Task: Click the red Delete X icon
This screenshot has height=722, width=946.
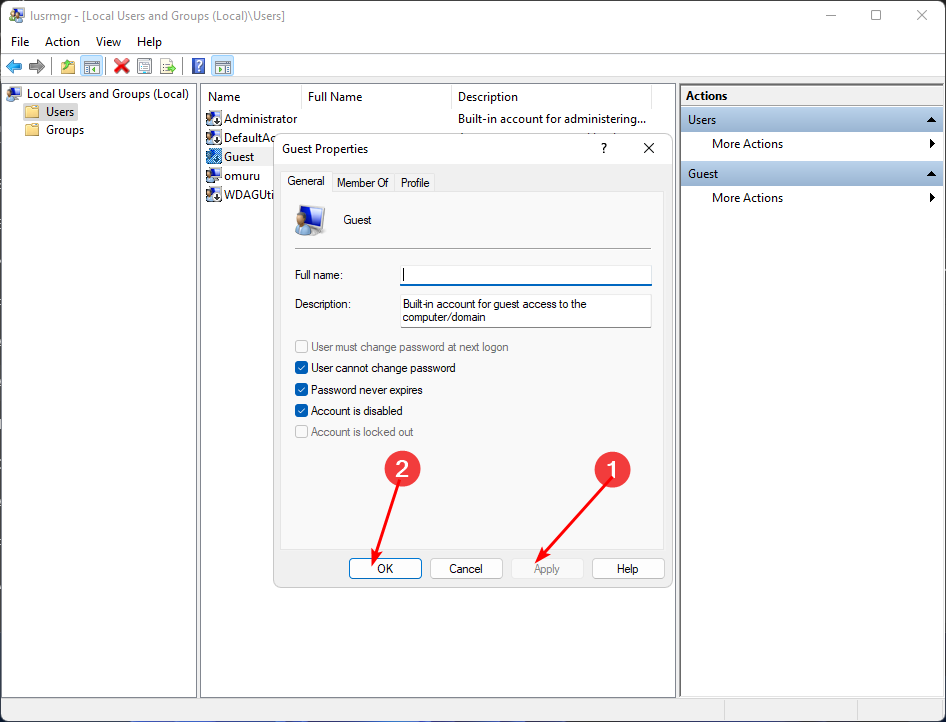Action: 121,67
